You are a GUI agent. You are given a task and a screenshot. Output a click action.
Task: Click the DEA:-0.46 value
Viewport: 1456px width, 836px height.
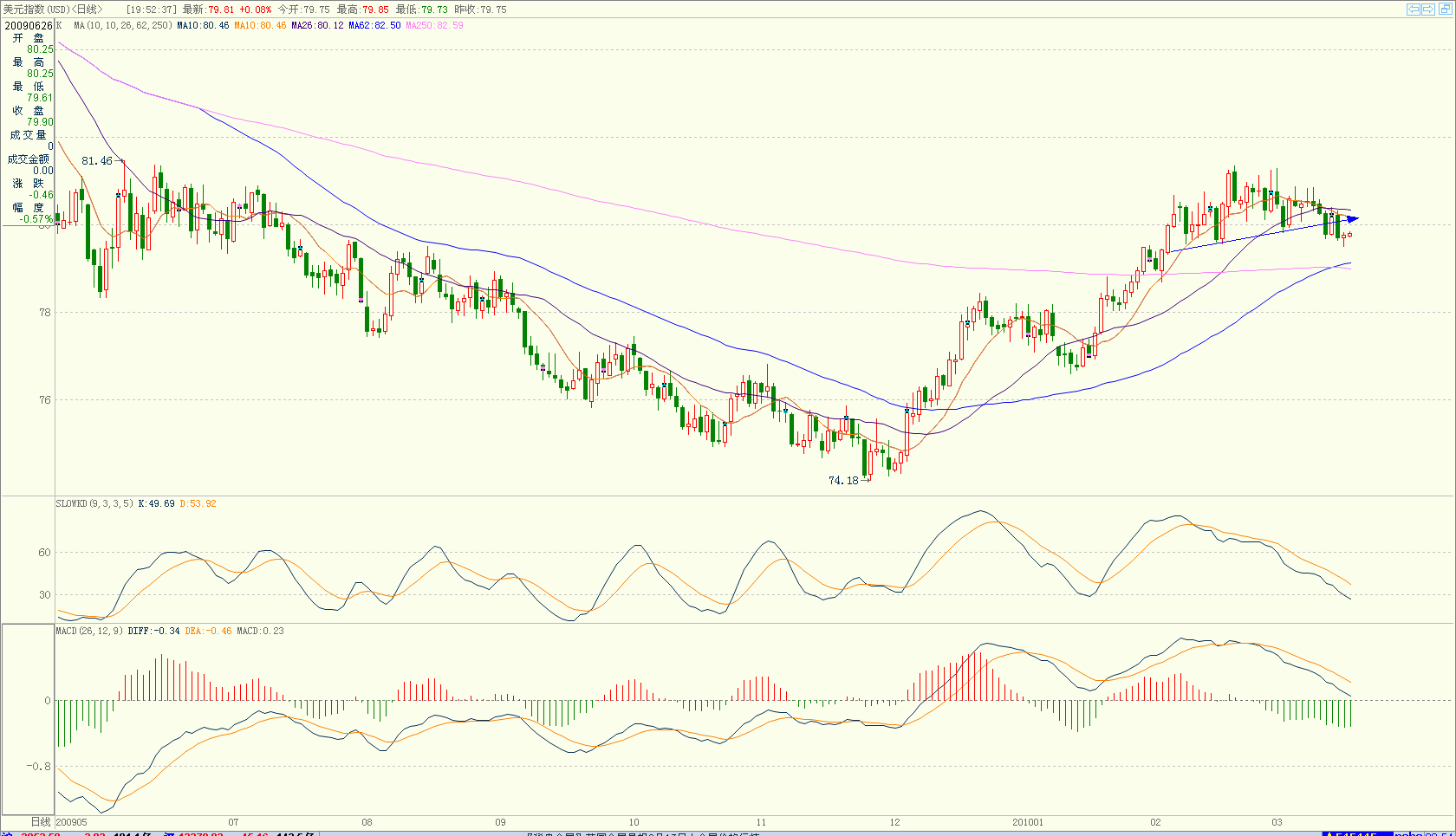click(x=208, y=631)
